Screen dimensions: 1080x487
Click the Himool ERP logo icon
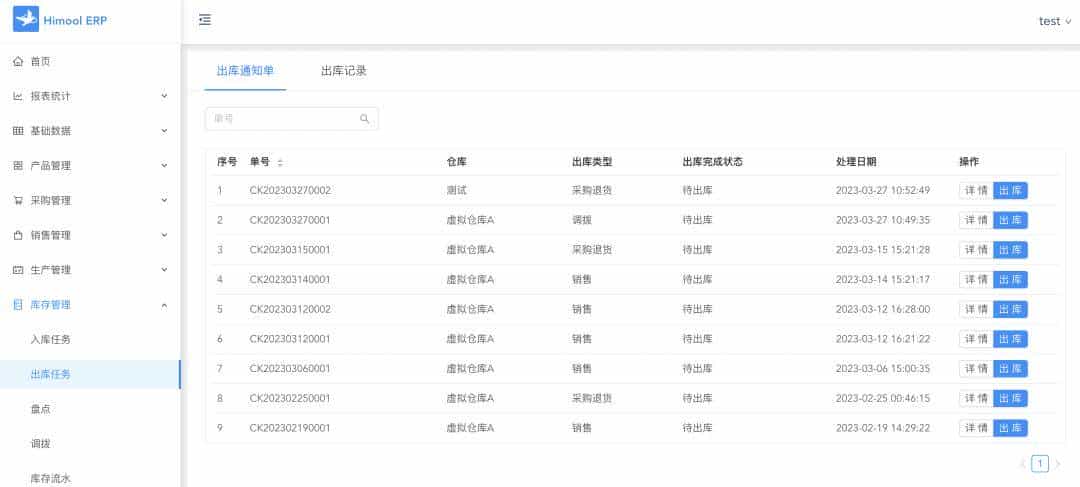(x=26, y=19)
